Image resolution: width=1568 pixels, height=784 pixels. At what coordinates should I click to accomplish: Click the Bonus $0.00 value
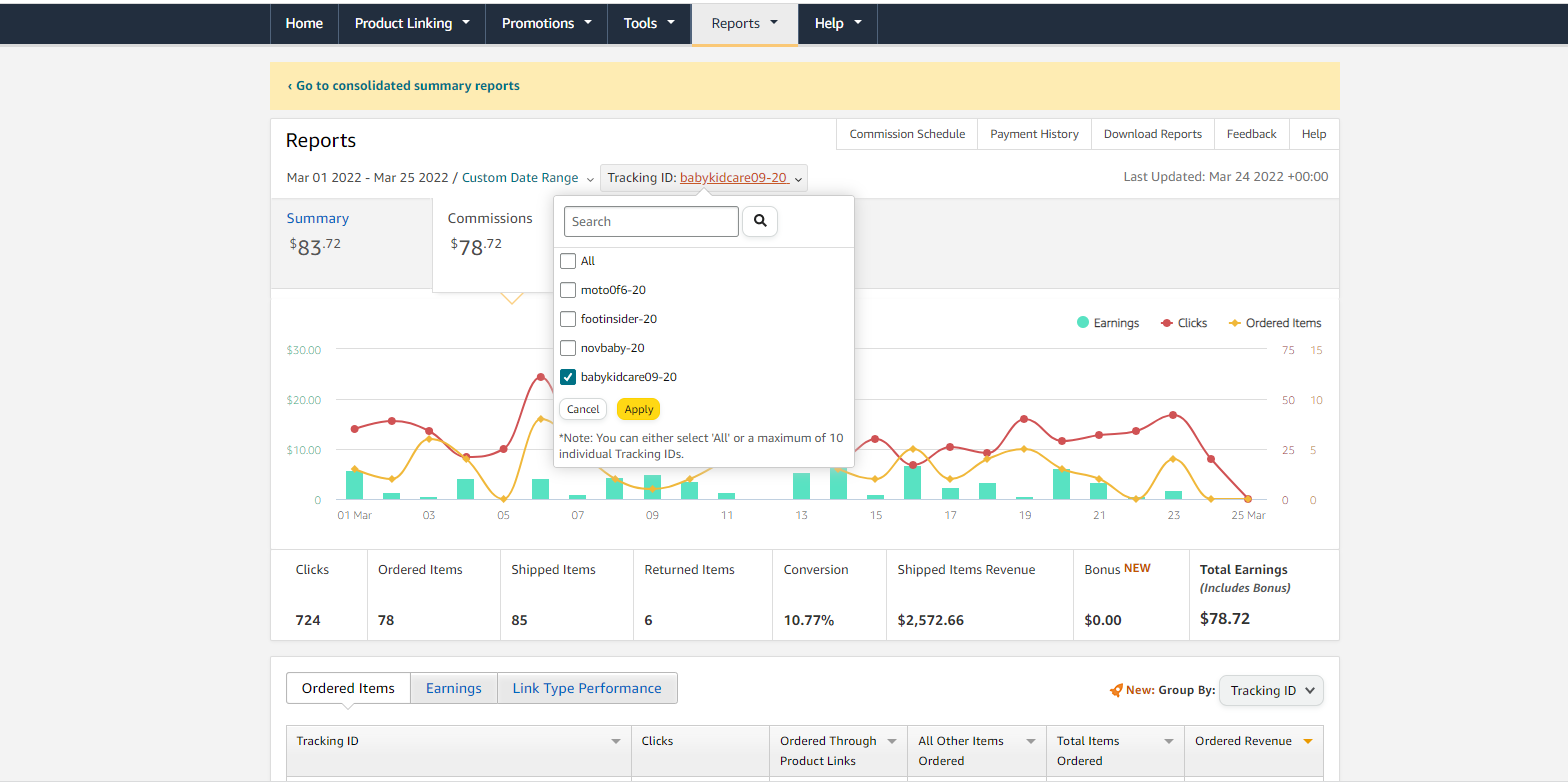click(x=1103, y=620)
